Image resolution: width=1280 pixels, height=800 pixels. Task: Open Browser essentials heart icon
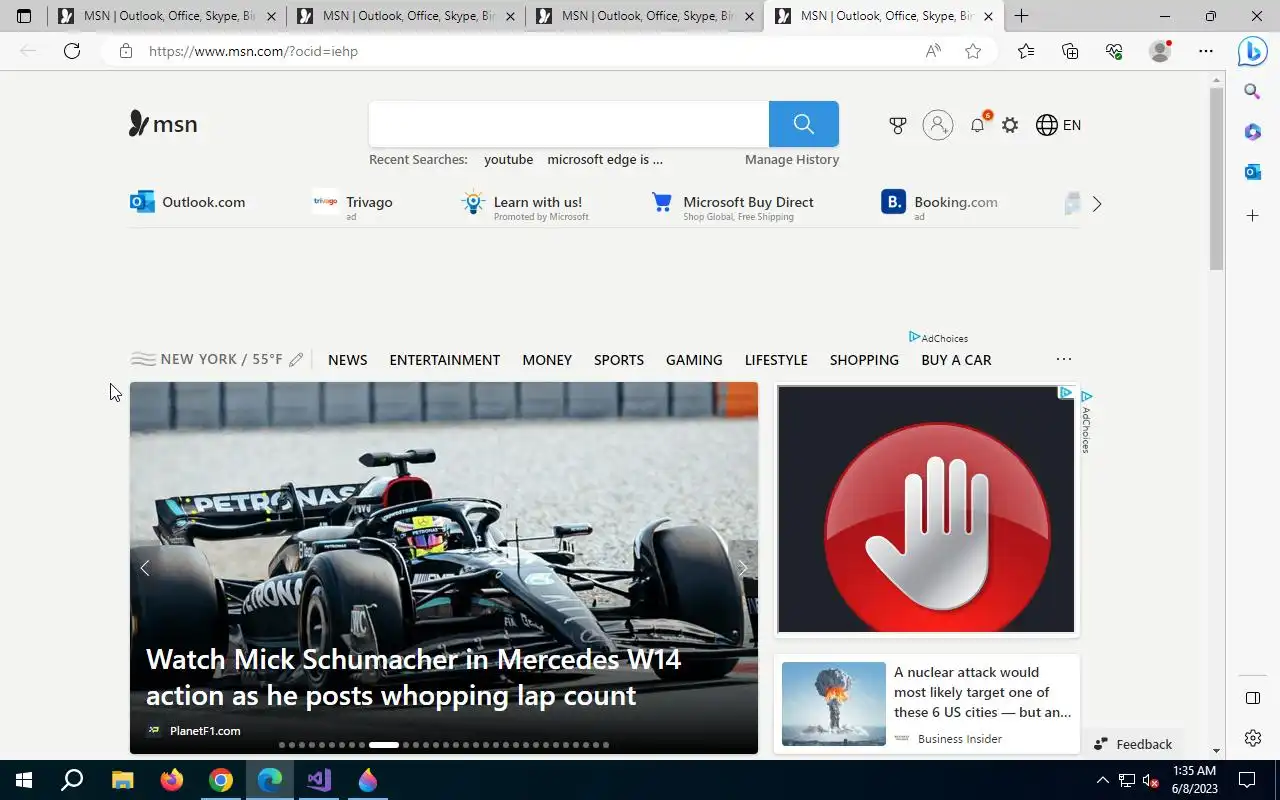(1114, 51)
